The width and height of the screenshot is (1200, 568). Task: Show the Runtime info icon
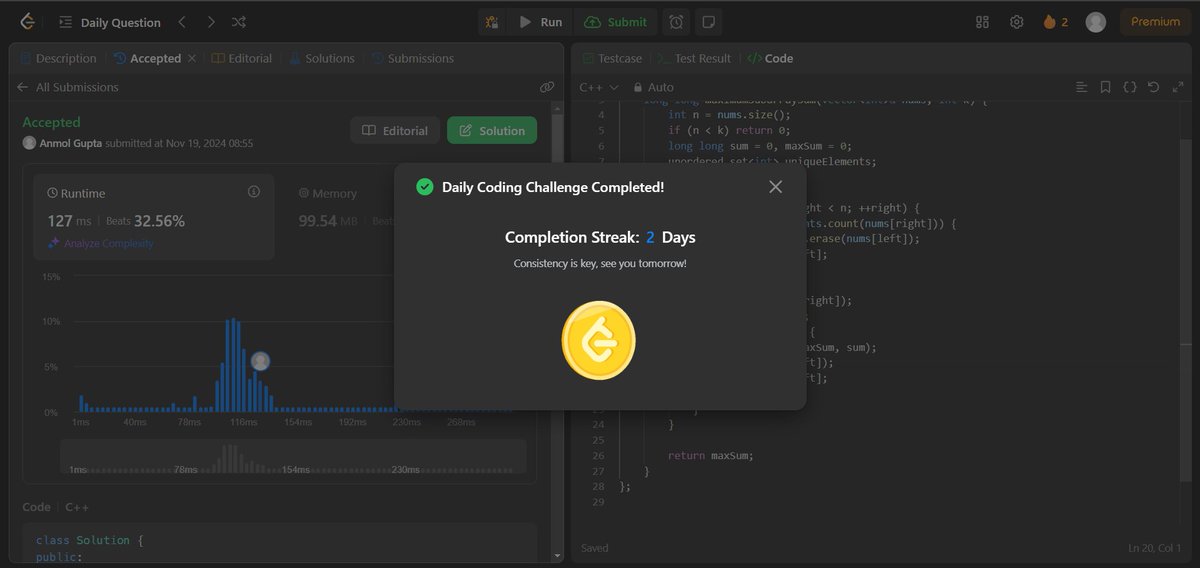253,191
